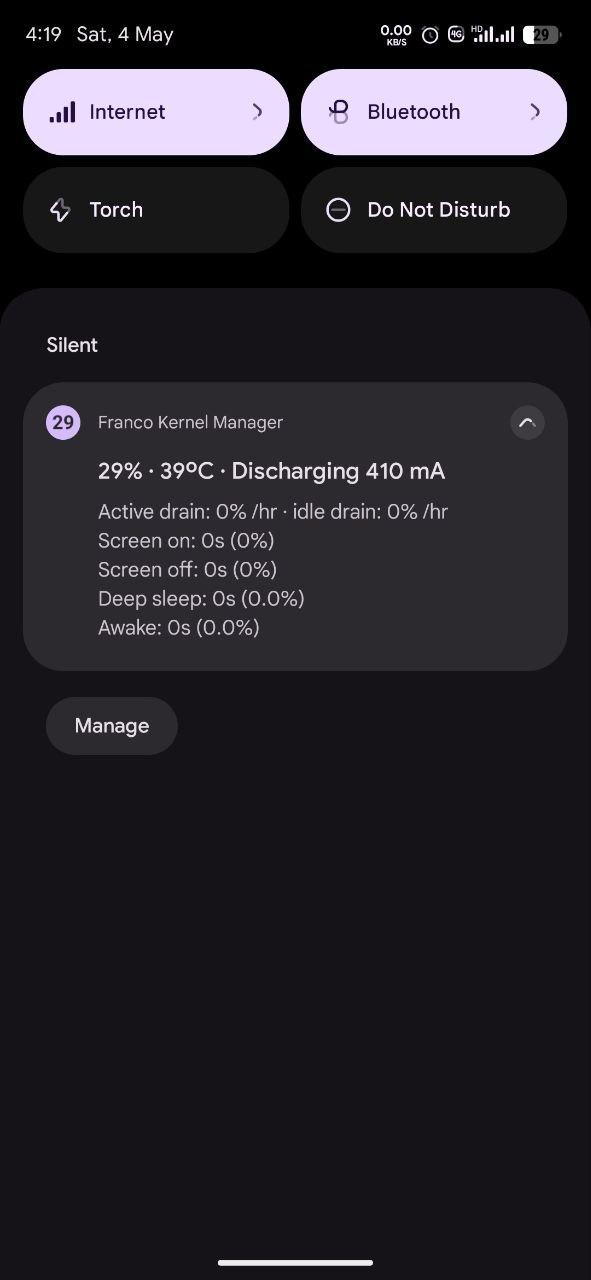
Task: Toggle the Bluetooth quick tile
Action: [434, 112]
